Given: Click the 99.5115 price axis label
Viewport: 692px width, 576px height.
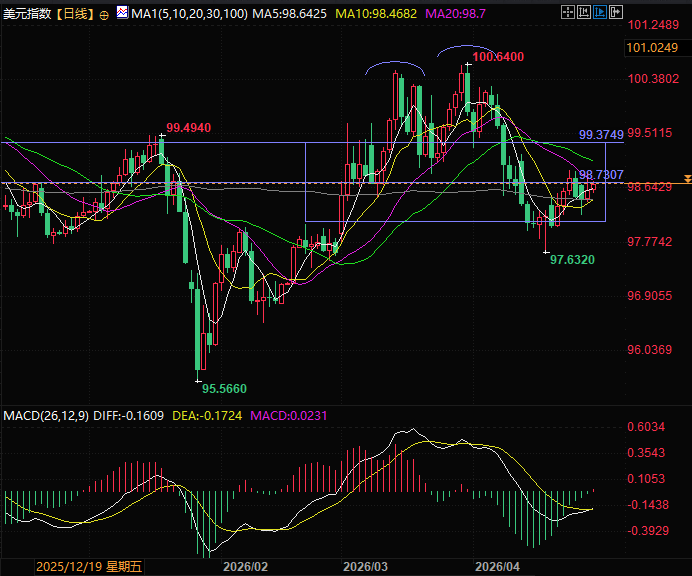Looking at the screenshot, I should [650, 133].
